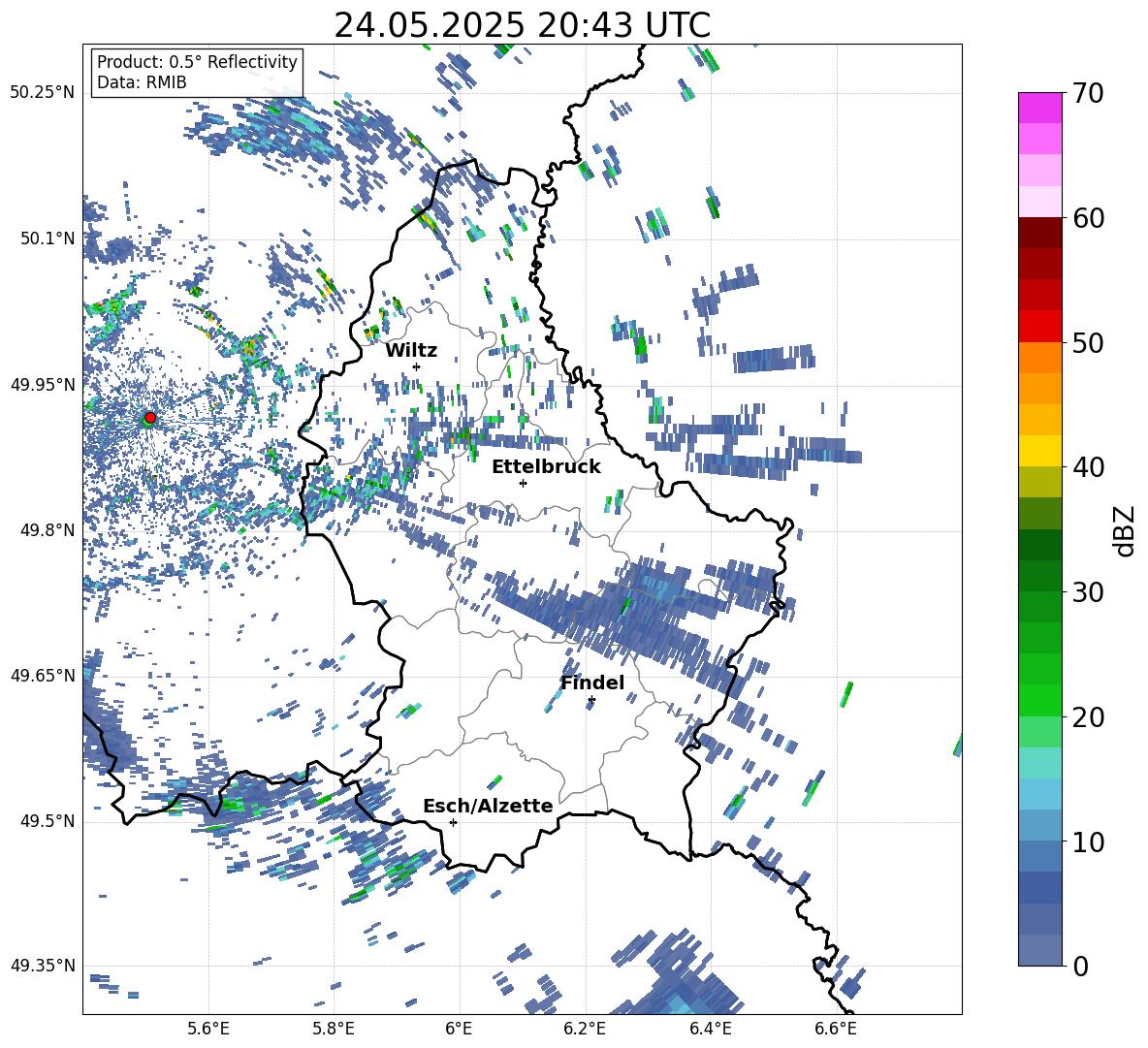Click the dark red colorbar segment below 60
This screenshot has height=1048, width=1148.
[x=1040, y=233]
